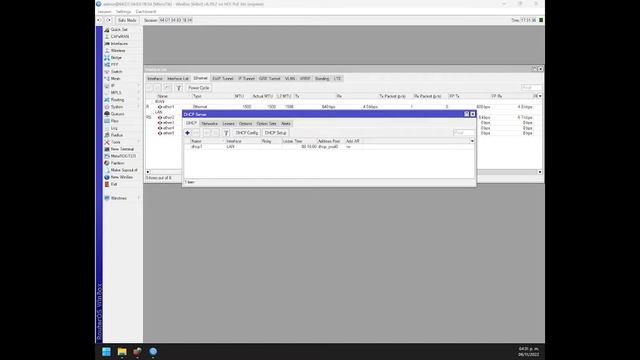Add a new DHCP server with plus icon
This screenshot has width=640, height=360.
pos(187,133)
